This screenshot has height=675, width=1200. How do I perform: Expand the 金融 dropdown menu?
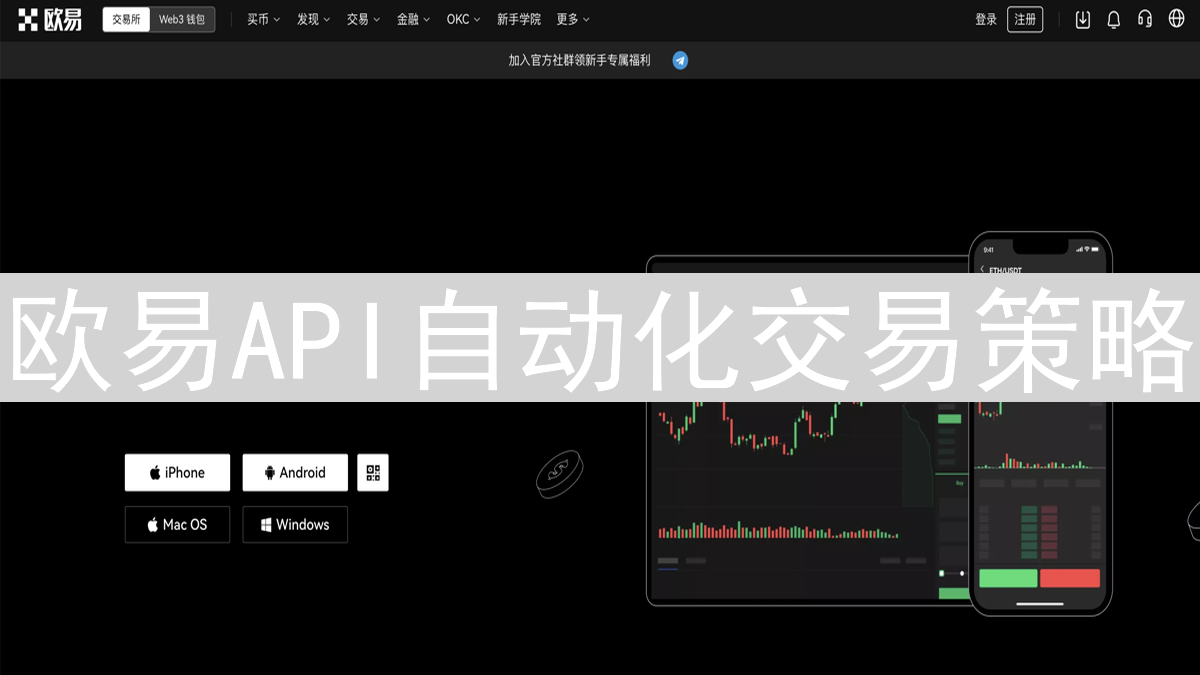[414, 19]
